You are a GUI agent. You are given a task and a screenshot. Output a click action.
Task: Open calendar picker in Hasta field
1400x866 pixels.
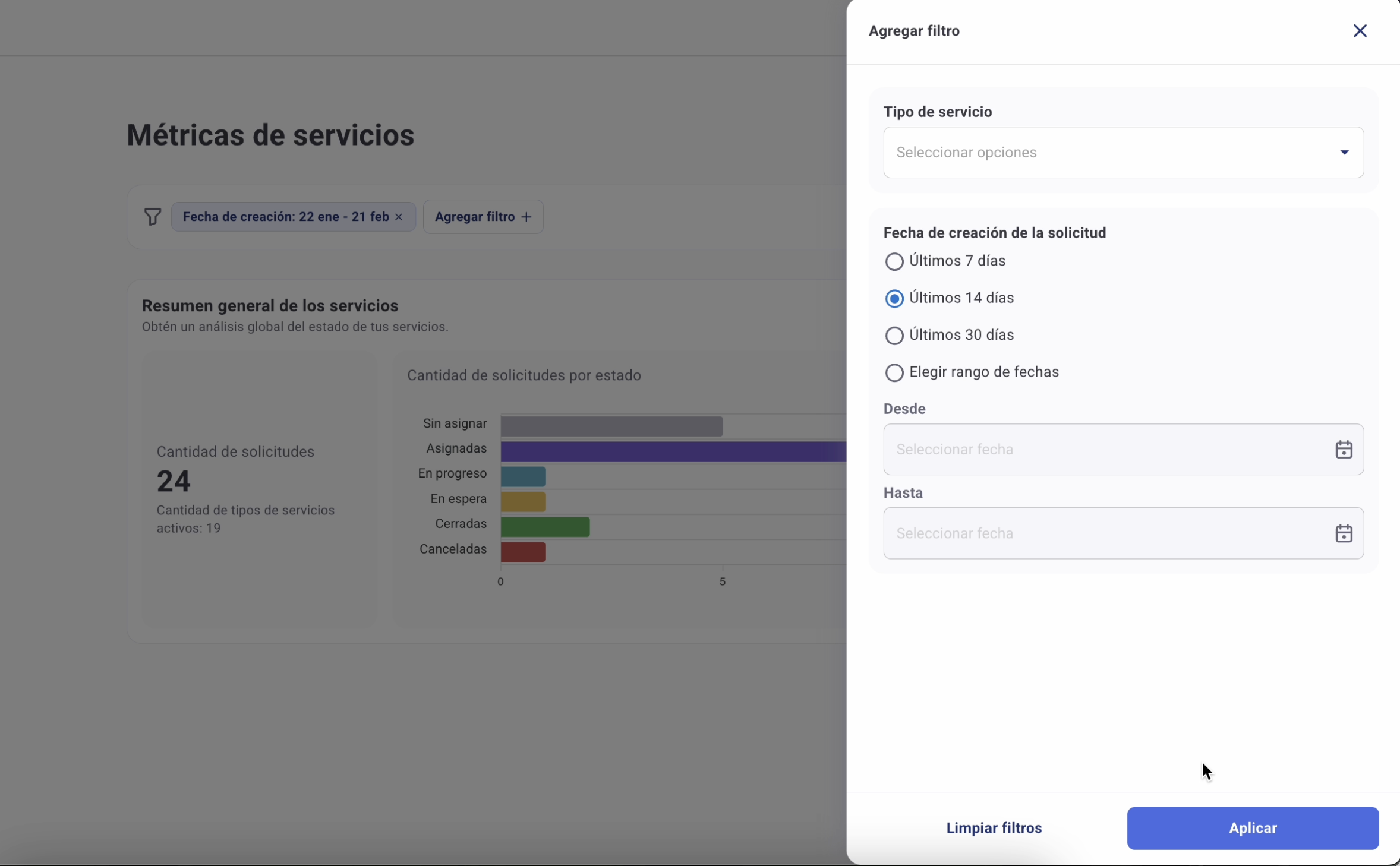[1343, 533]
